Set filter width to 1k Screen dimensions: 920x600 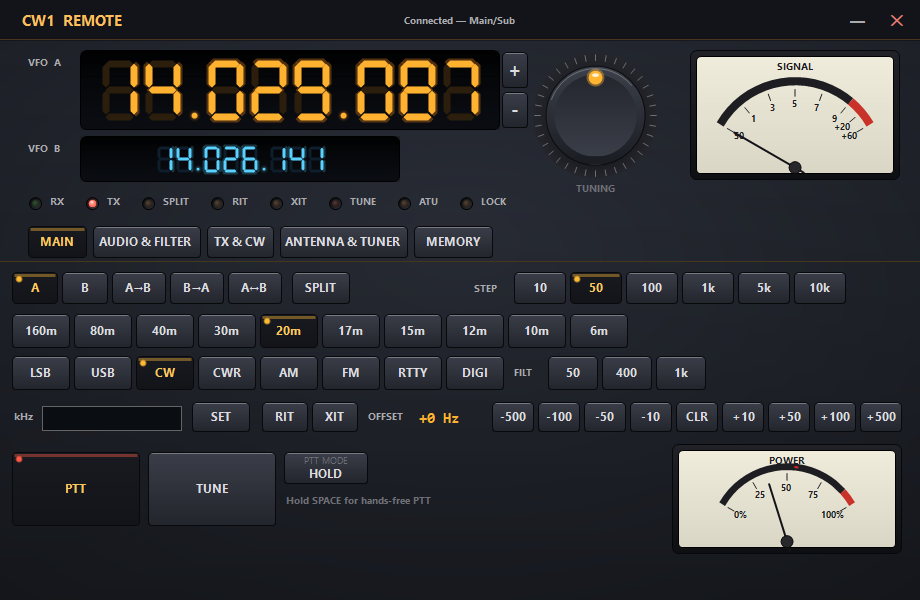[681, 373]
